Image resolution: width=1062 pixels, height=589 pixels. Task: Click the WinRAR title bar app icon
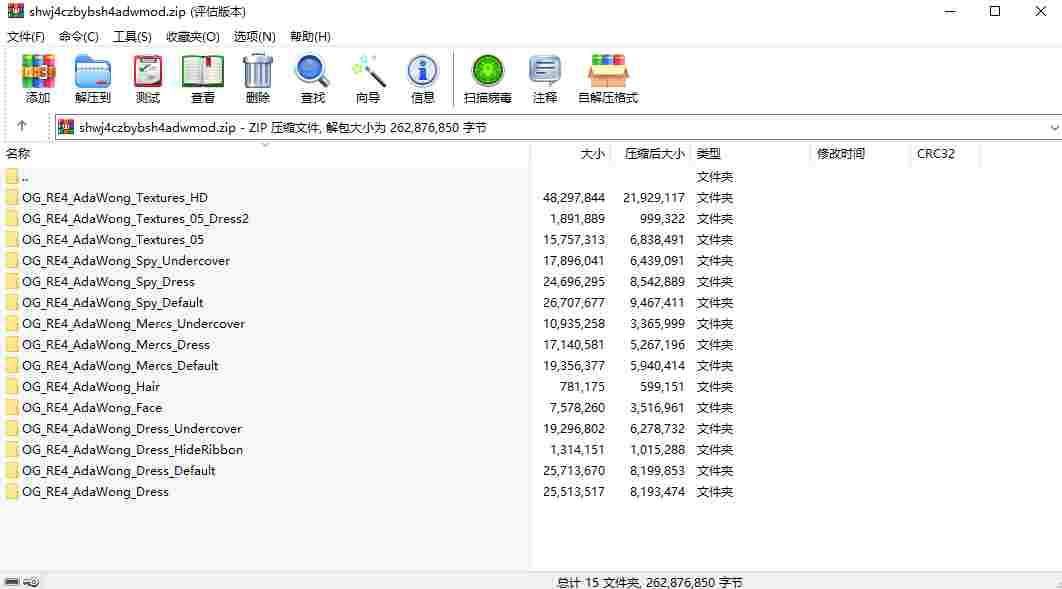click(16, 11)
